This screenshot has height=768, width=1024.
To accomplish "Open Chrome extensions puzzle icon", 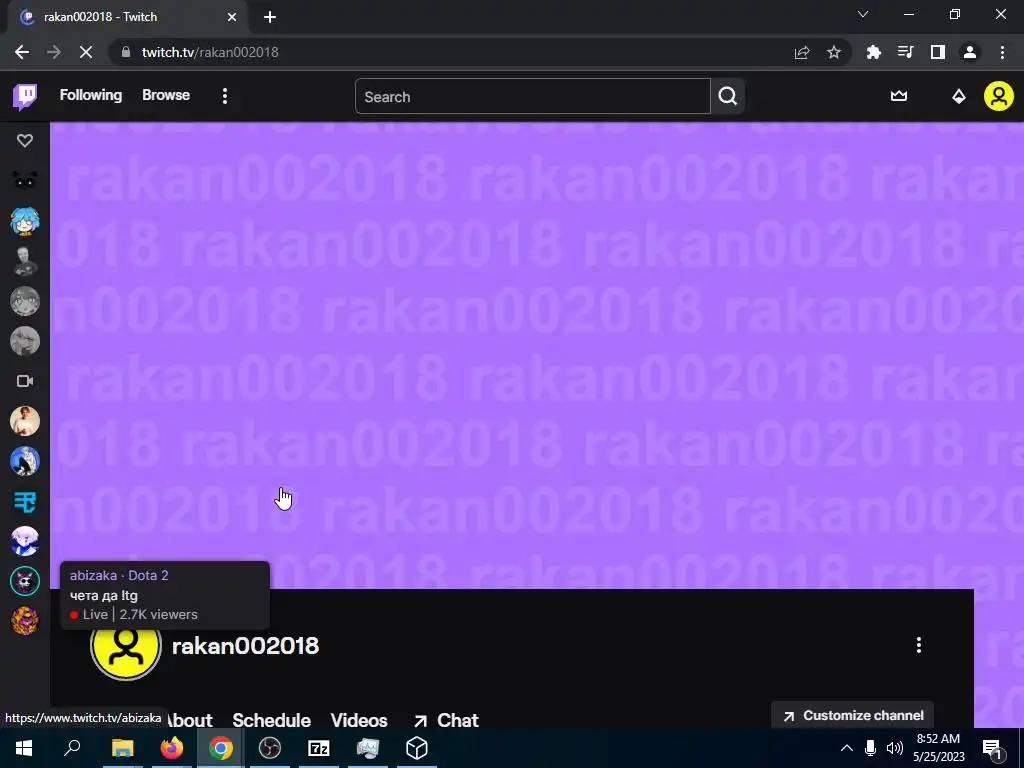I will (873, 52).
